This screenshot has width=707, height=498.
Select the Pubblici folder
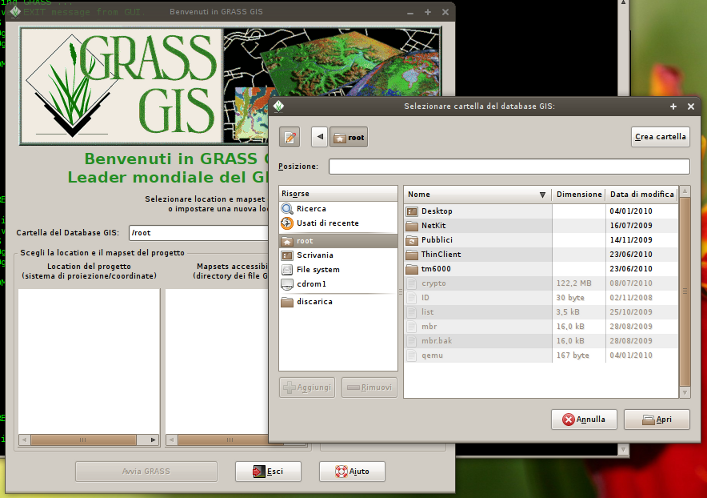pos(541,240)
